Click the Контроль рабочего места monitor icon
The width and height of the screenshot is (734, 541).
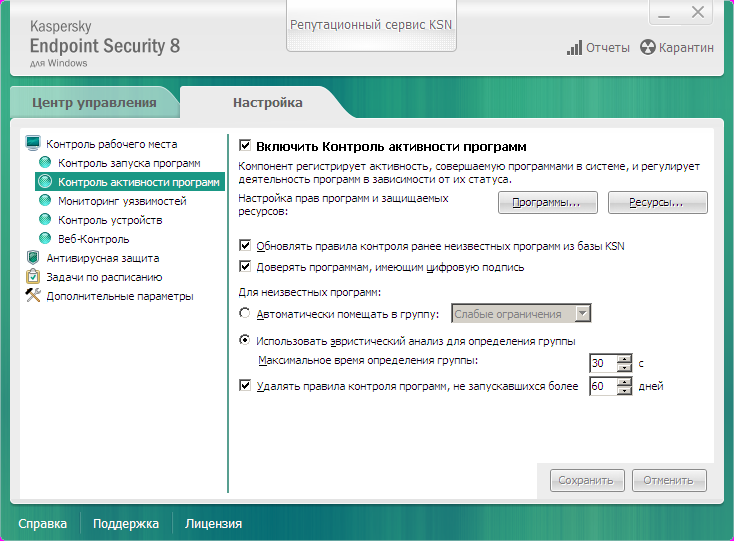coord(33,143)
